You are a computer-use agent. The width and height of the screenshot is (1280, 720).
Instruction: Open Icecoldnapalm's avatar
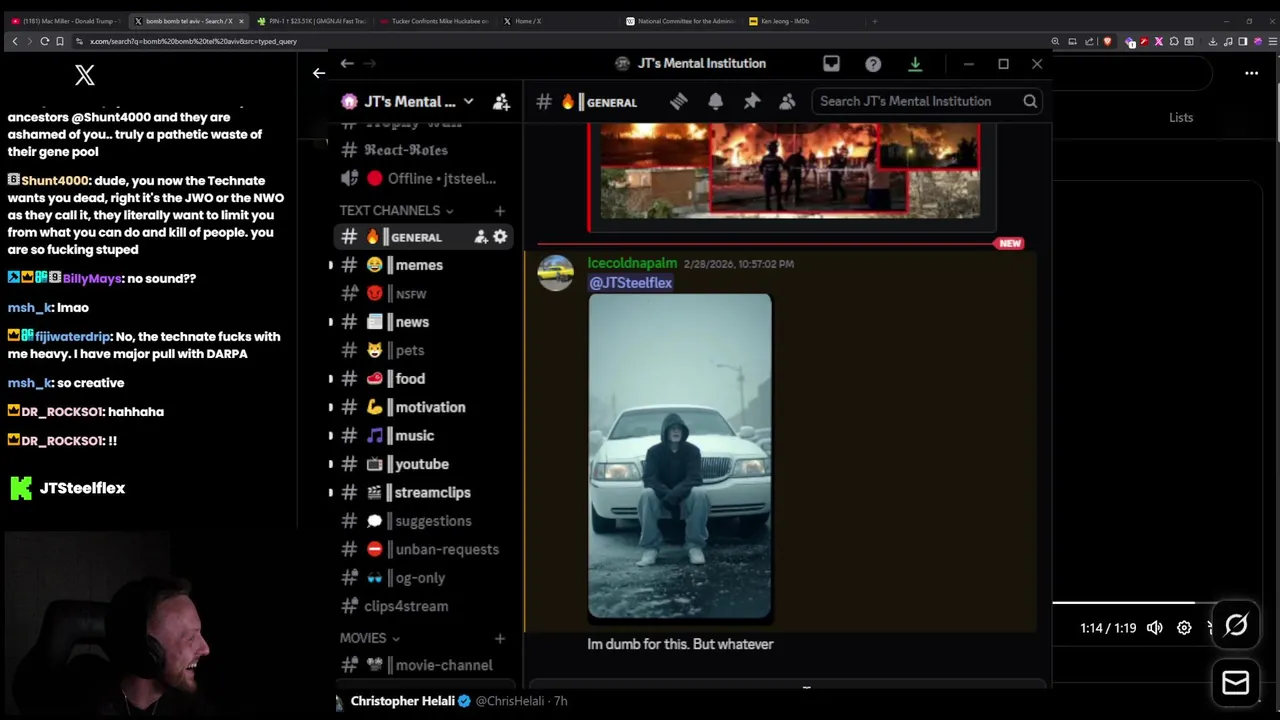[555, 272]
